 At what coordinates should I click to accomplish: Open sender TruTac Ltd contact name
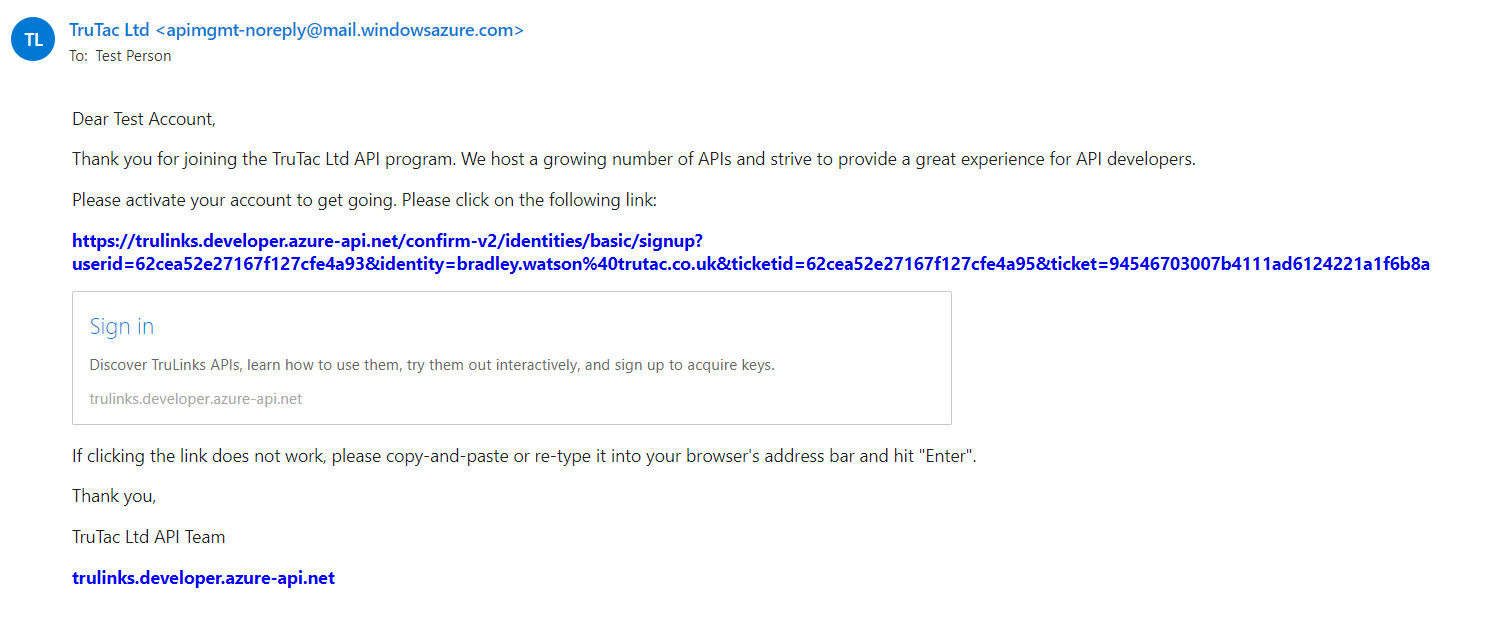109,30
